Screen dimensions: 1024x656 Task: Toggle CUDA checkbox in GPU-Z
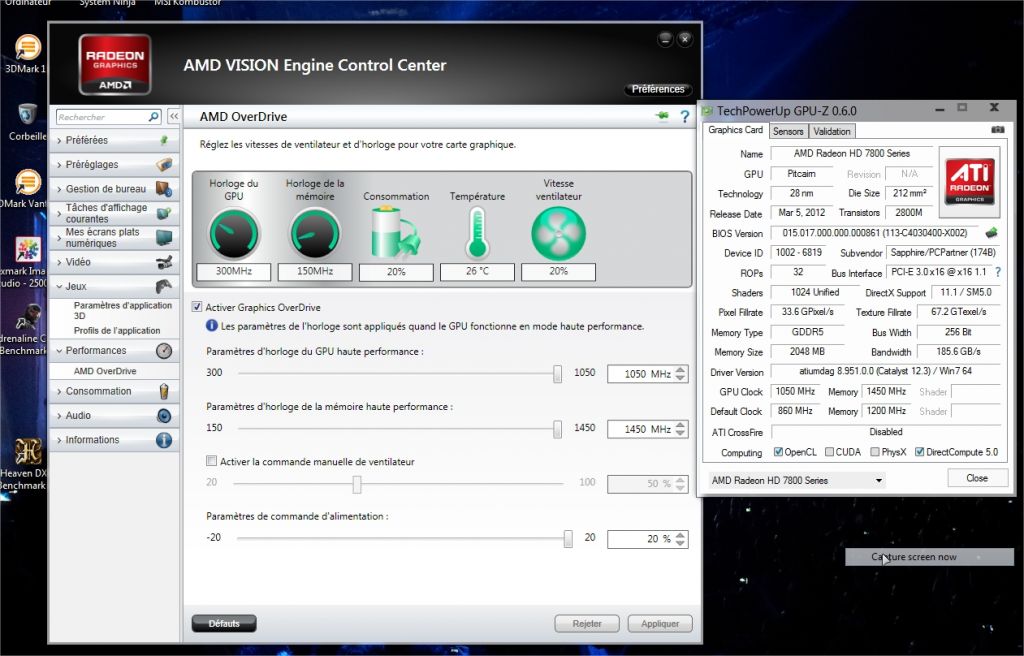pyautogui.click(x=829, y=451)
